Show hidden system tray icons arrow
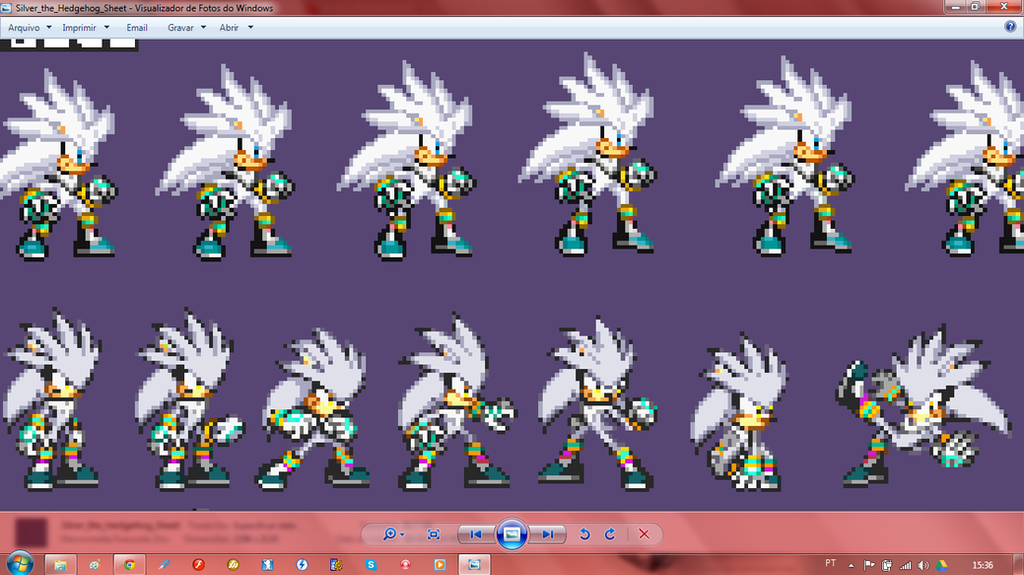1024x575 pixels. click(851, 565)
